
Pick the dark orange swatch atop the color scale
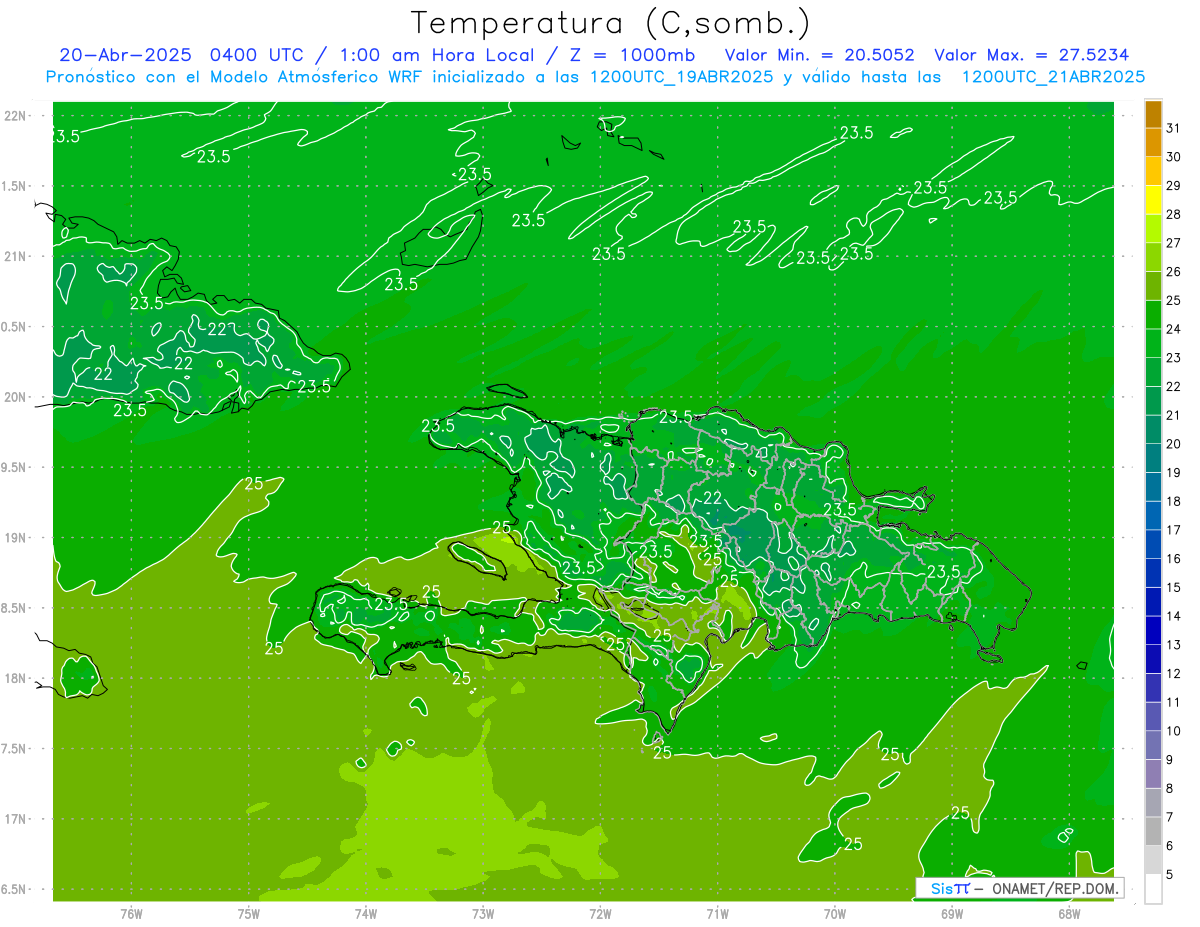point(1153,115)
